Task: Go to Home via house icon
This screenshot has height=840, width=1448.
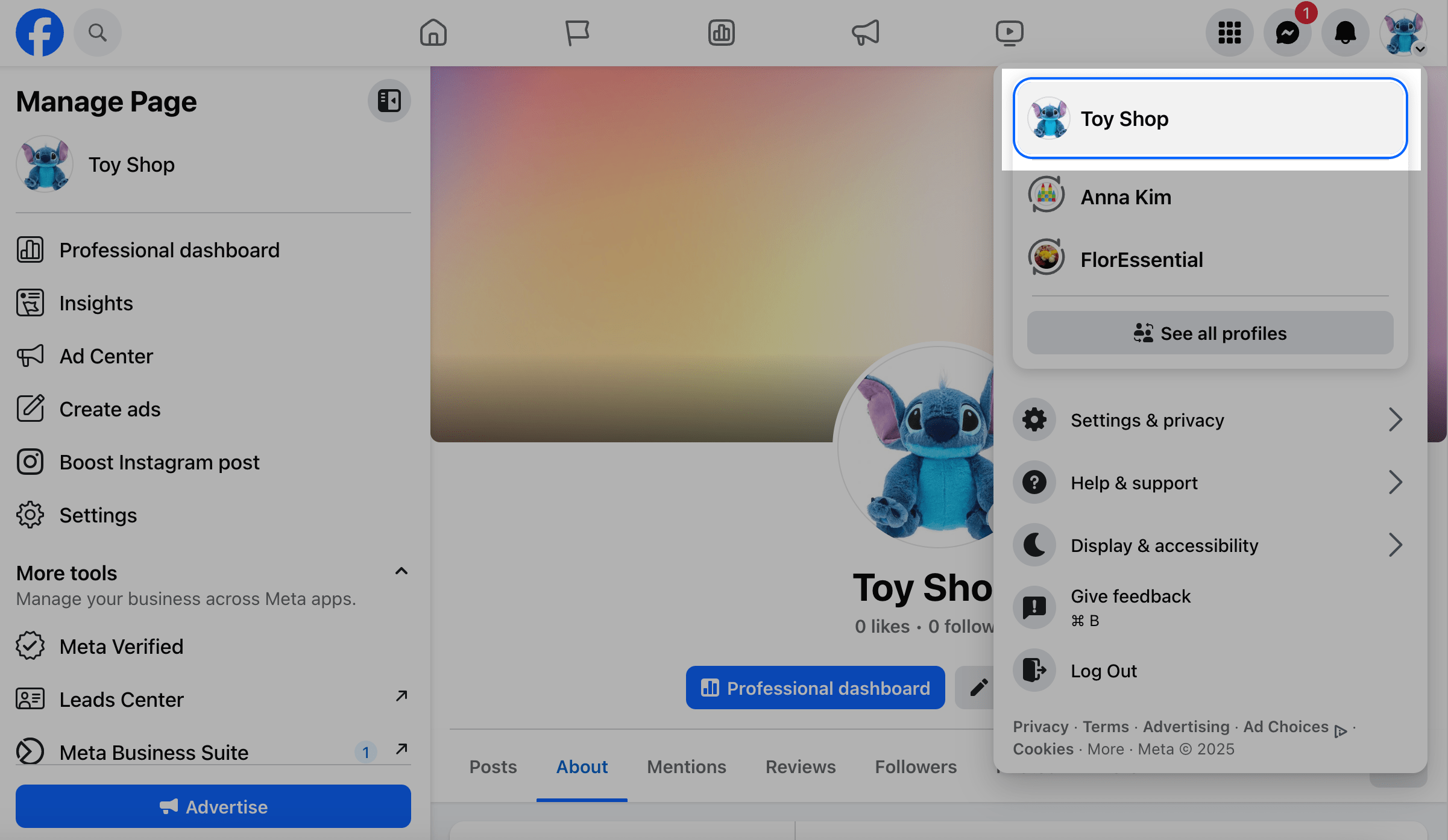Action: [x=433, y=33]
